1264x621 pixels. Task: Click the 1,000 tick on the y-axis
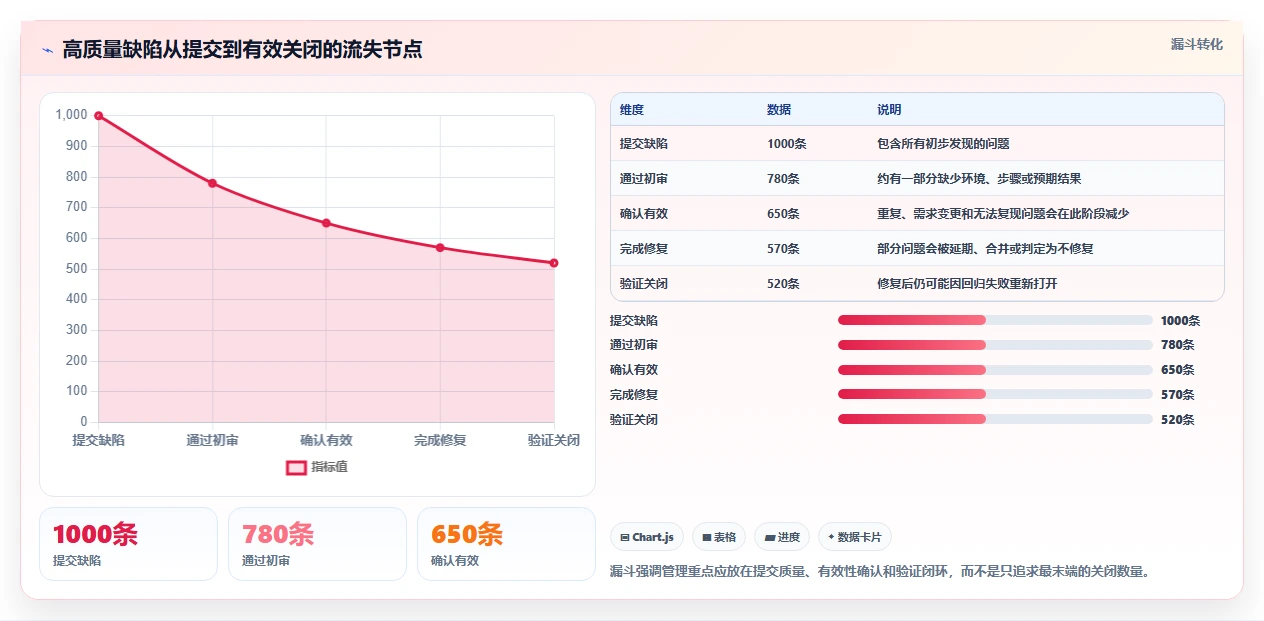click(72, 115)
